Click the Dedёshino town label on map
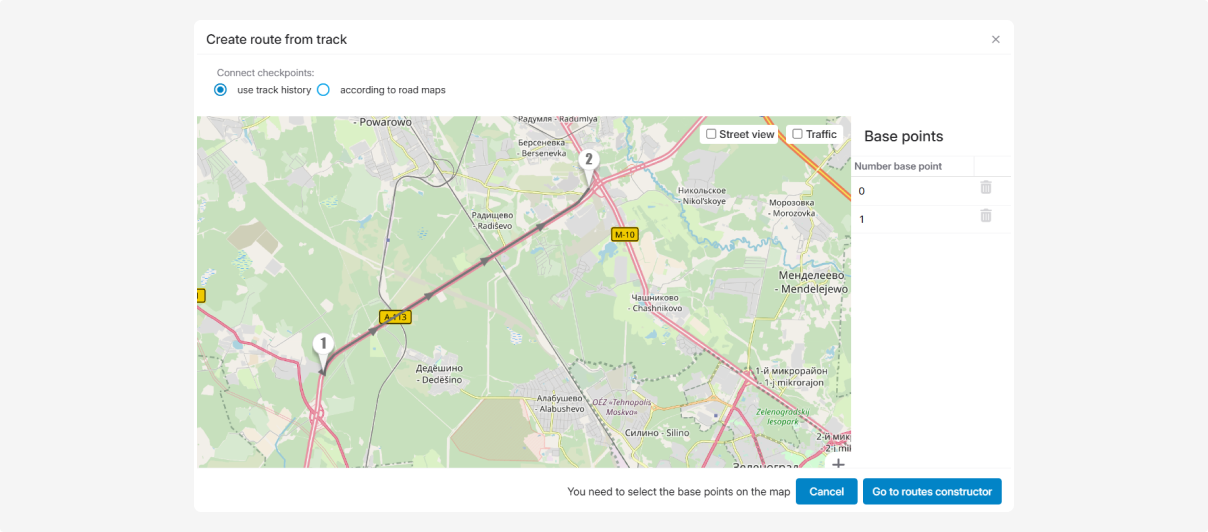The image size is (1208, 532). coord(439,374)
